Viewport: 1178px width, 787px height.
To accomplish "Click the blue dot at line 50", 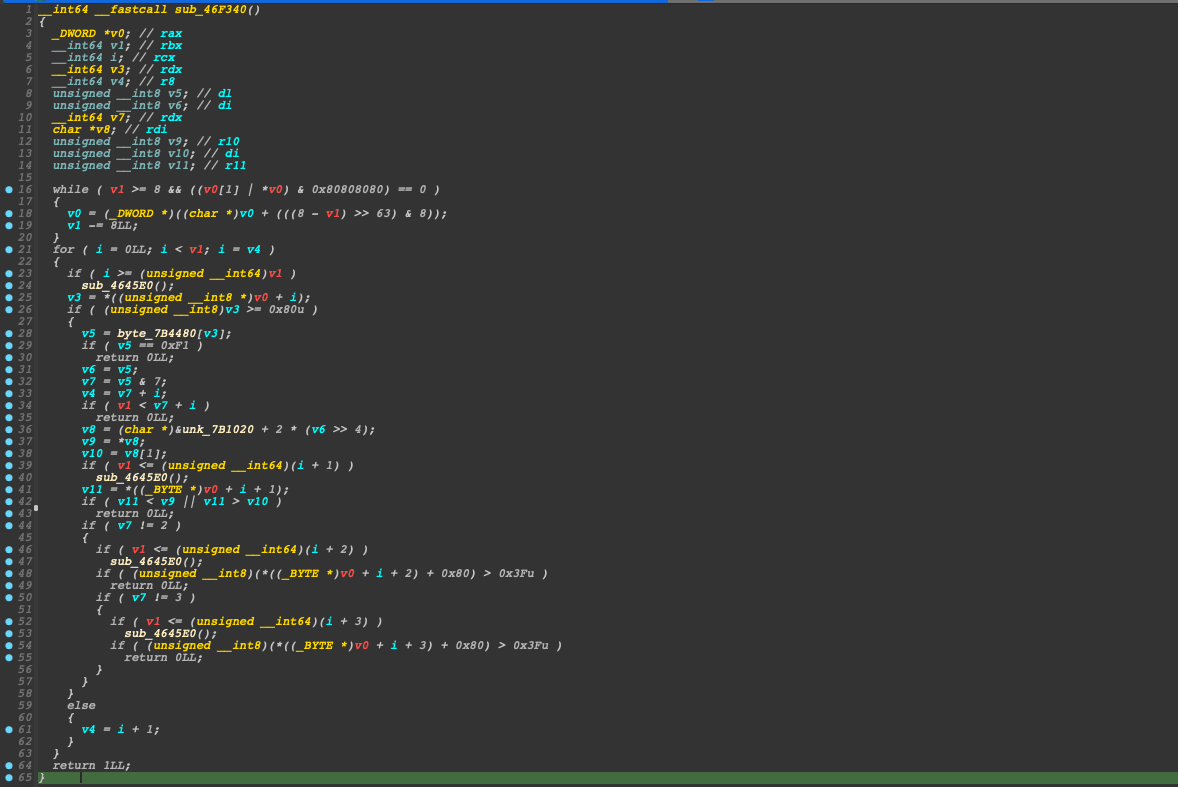I will (9, 598).
